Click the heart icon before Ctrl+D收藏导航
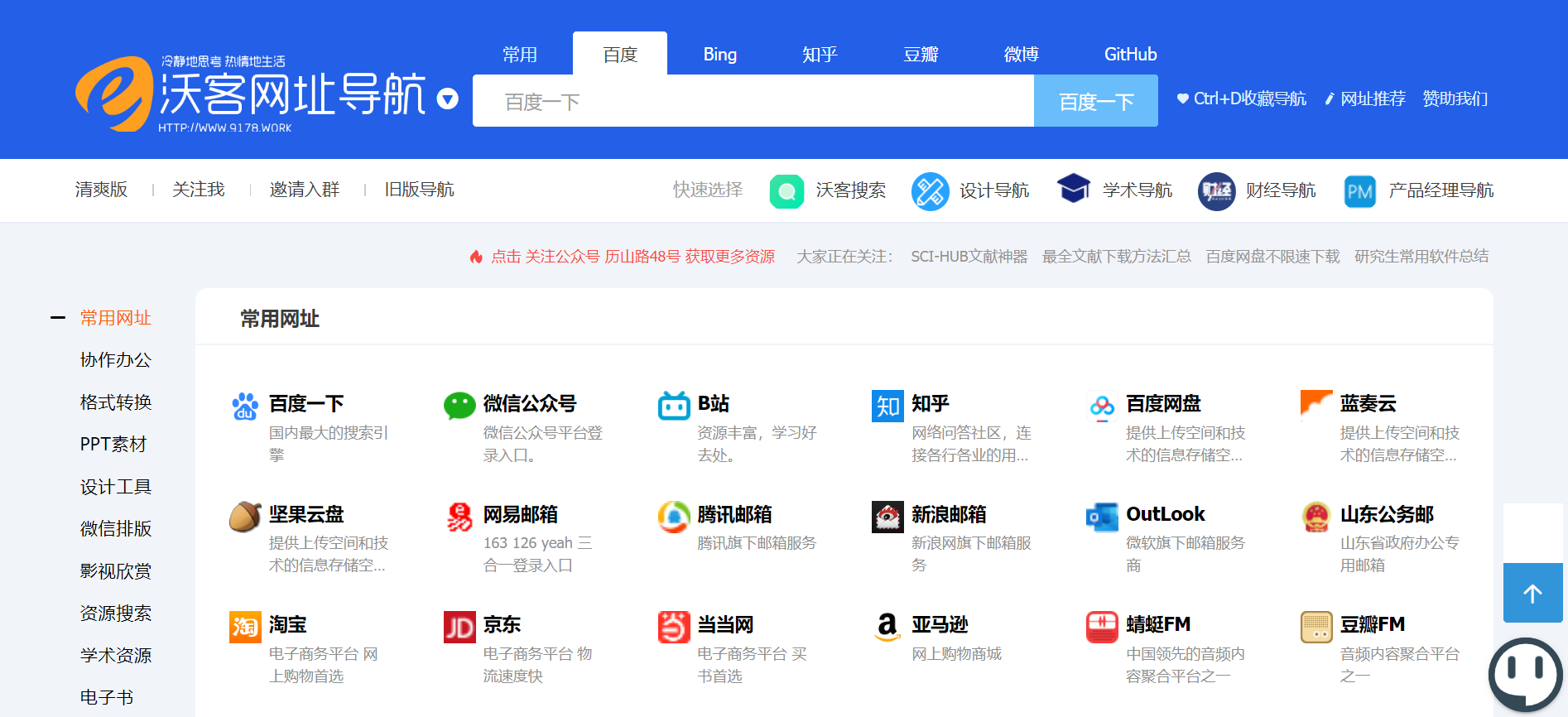The image size is (1568, 717). point(1183,99)
